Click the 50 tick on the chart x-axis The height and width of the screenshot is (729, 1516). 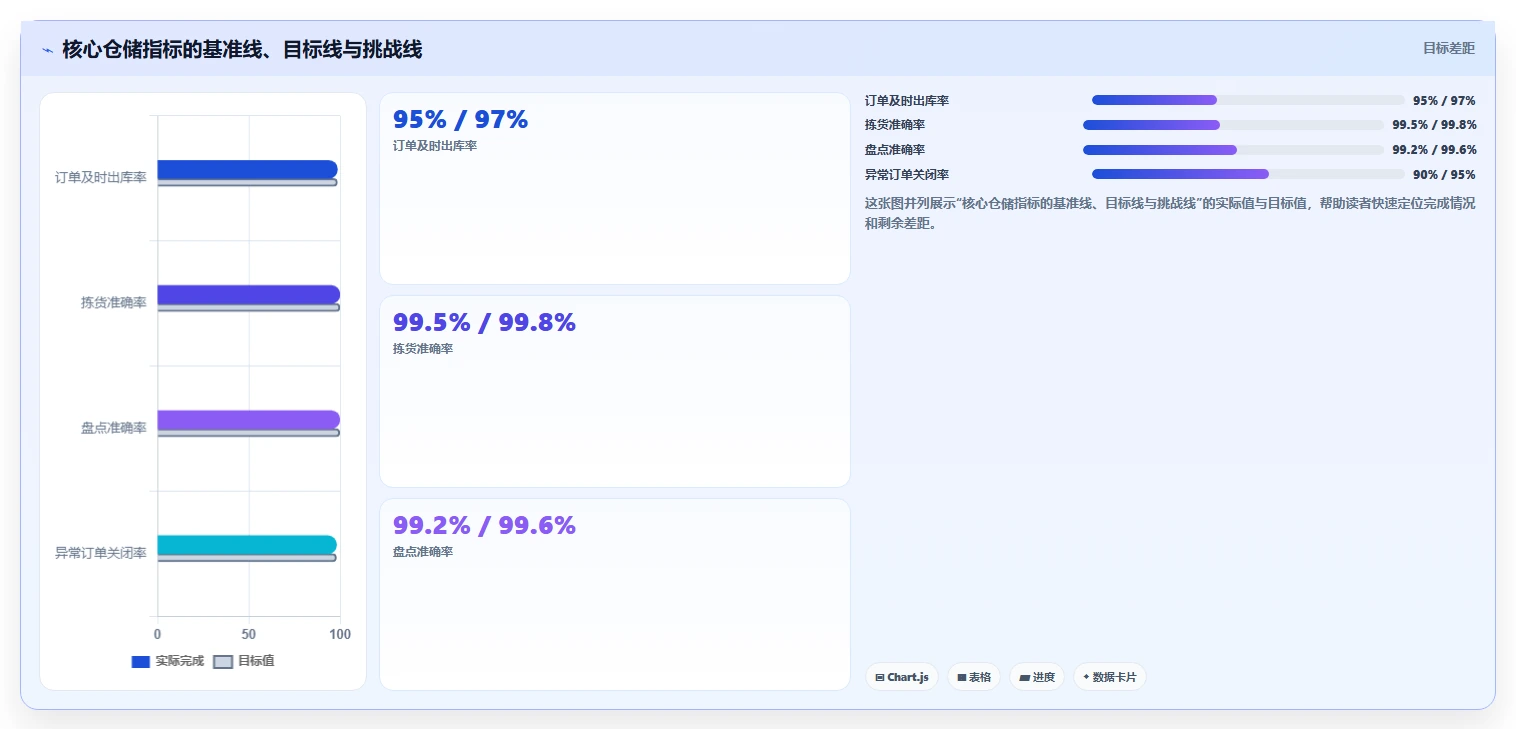point(249,634)
